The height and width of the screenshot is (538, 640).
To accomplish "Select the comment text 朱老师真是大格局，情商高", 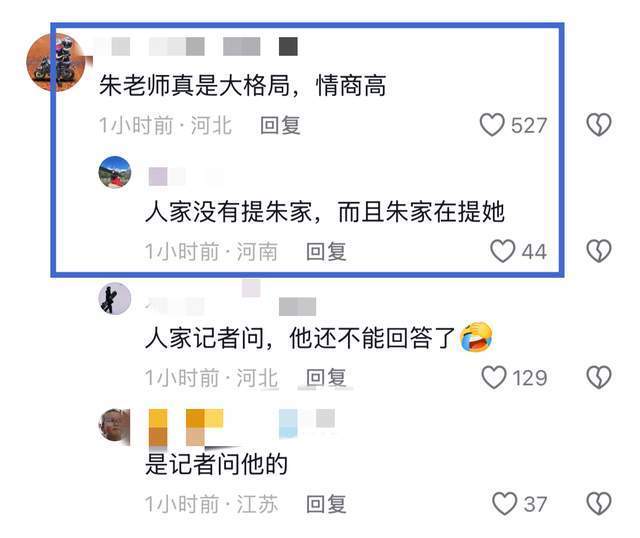I will pos(242,85).
